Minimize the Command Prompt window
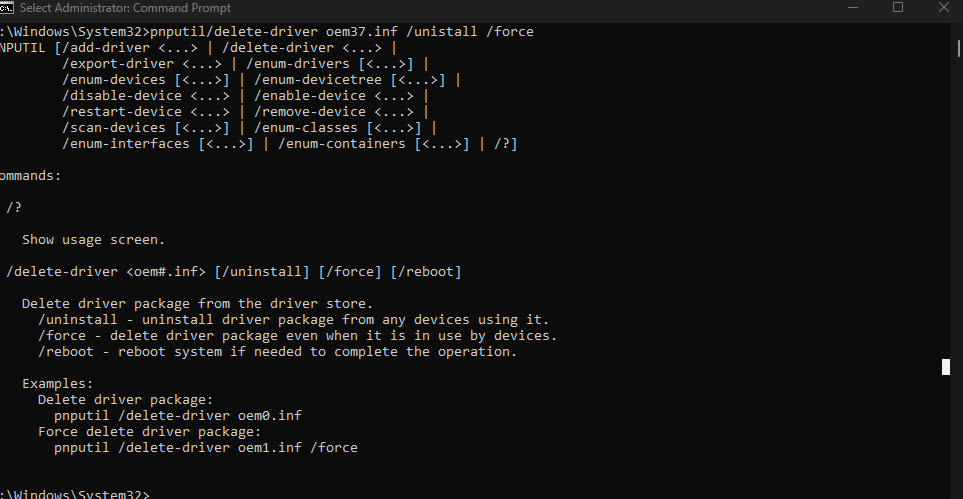This screenshot has width=963, height=499. [x=852, y=7]
